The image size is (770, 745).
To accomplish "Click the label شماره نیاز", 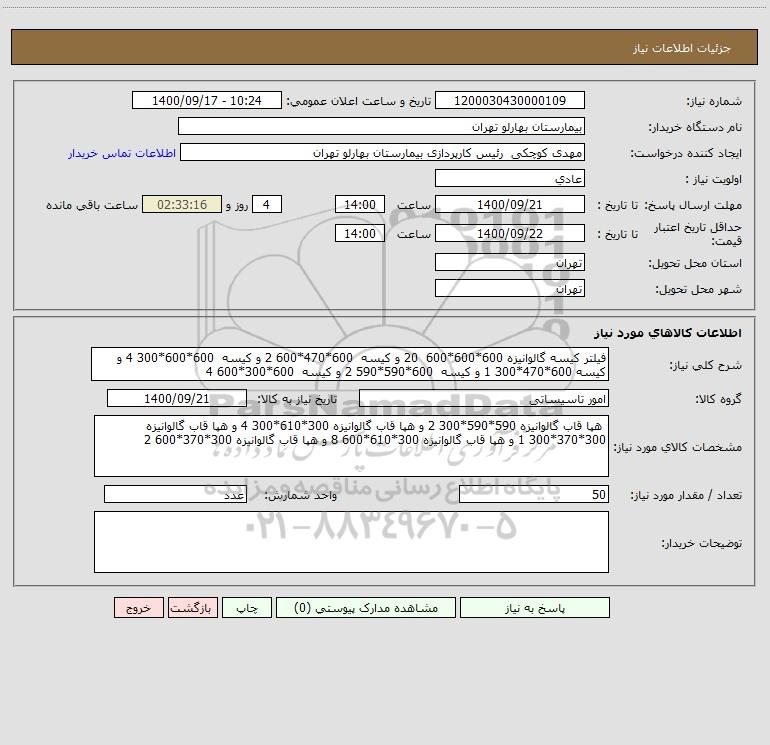I will click(x=714, y=101).
